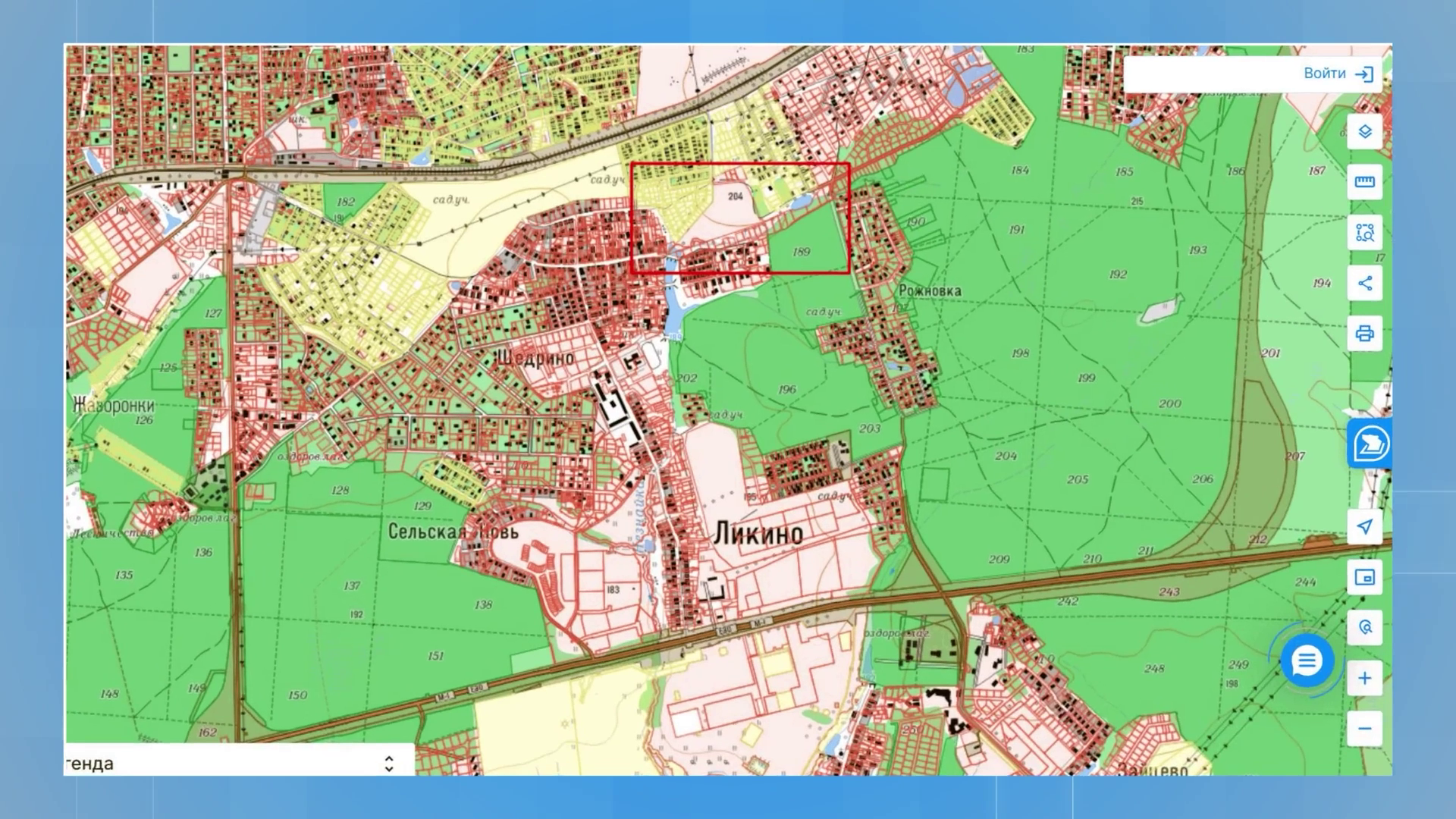
Task: Locate my position with arrow icon
Action: [1364, 526]
